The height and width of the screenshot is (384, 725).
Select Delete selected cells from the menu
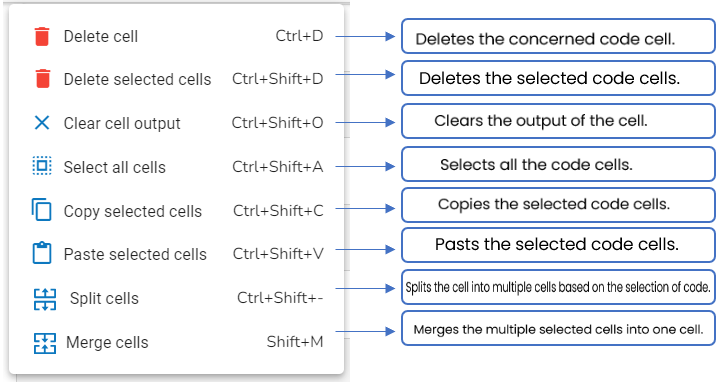tap(178, 79)
